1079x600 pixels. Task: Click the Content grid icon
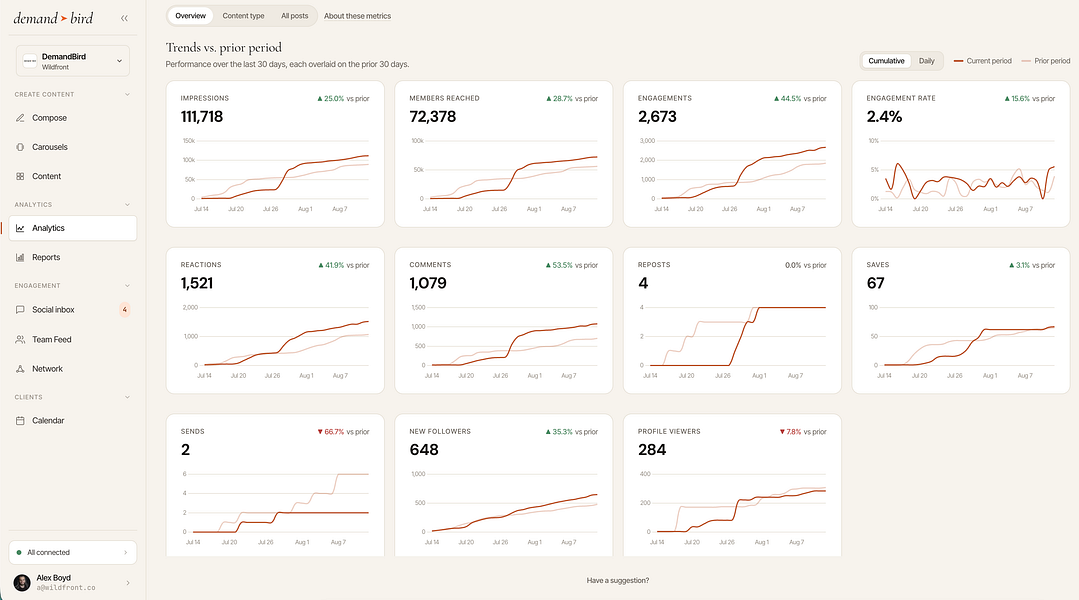(x=20, y=176)
